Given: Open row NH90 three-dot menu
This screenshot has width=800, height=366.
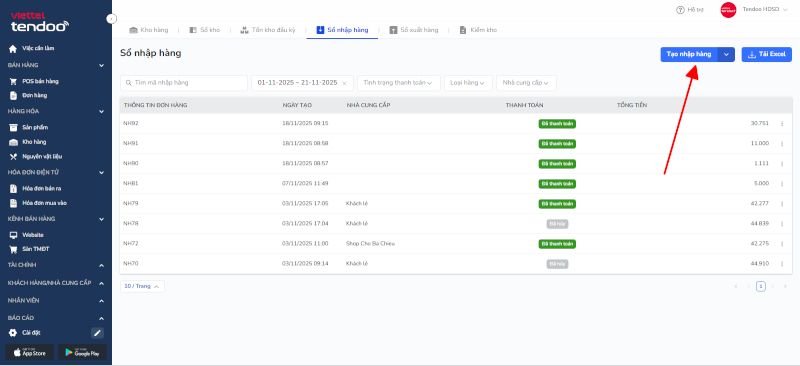Looking at the screenshot, I should click(782, 163).
